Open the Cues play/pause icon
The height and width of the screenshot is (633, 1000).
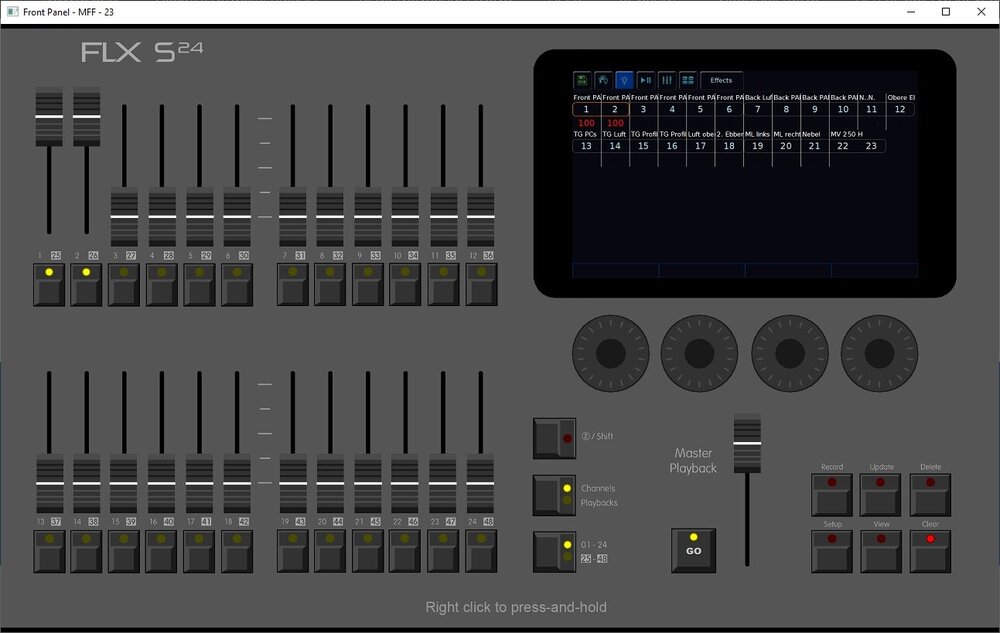(x=645, y=80)
